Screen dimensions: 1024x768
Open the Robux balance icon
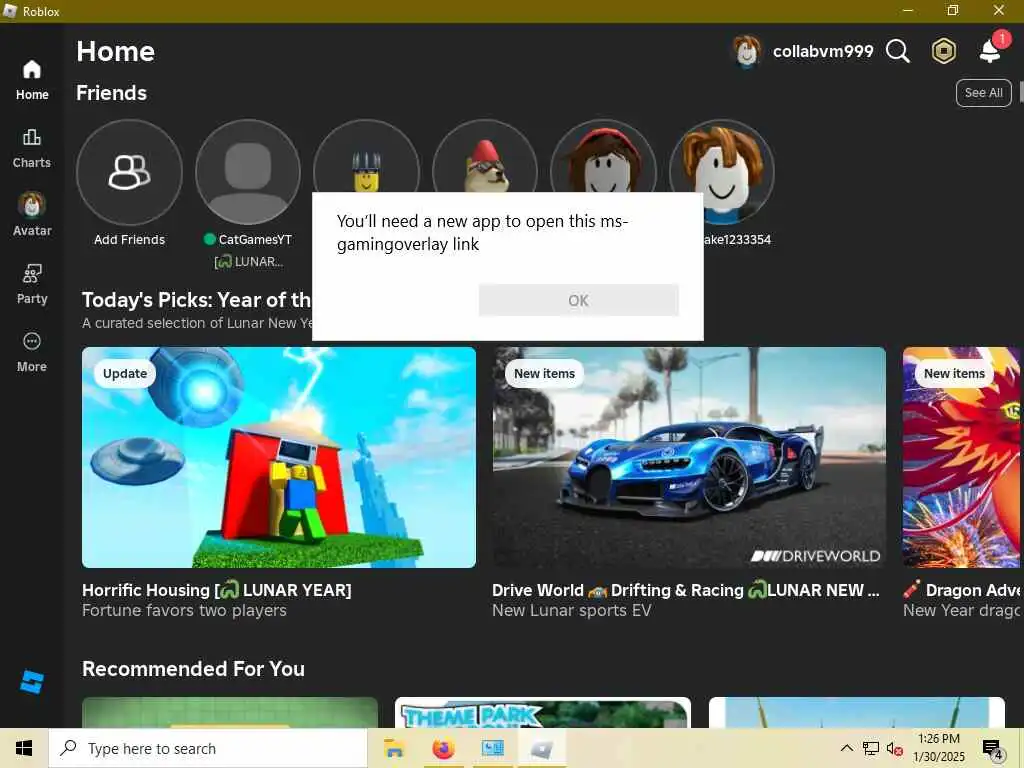point(944,51)
